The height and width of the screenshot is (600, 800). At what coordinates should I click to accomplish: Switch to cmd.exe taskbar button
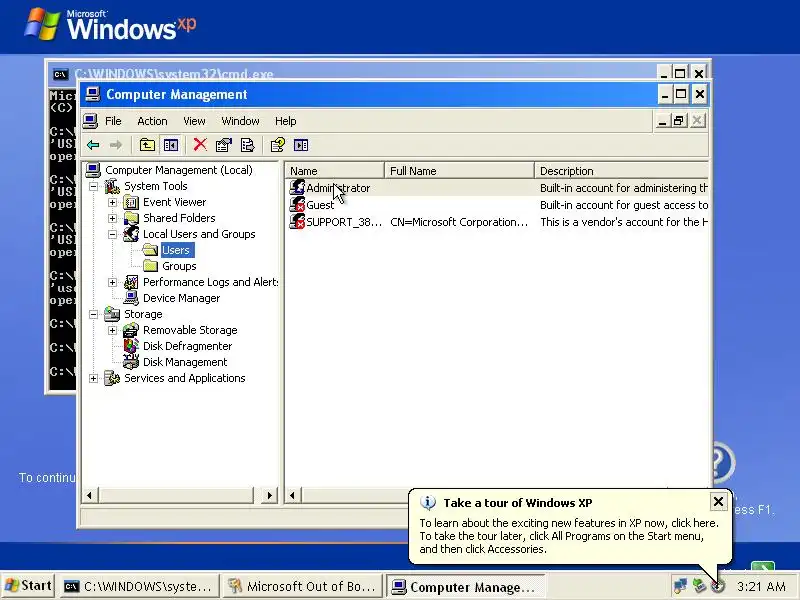pyautogui.click(x=139, y=586)
